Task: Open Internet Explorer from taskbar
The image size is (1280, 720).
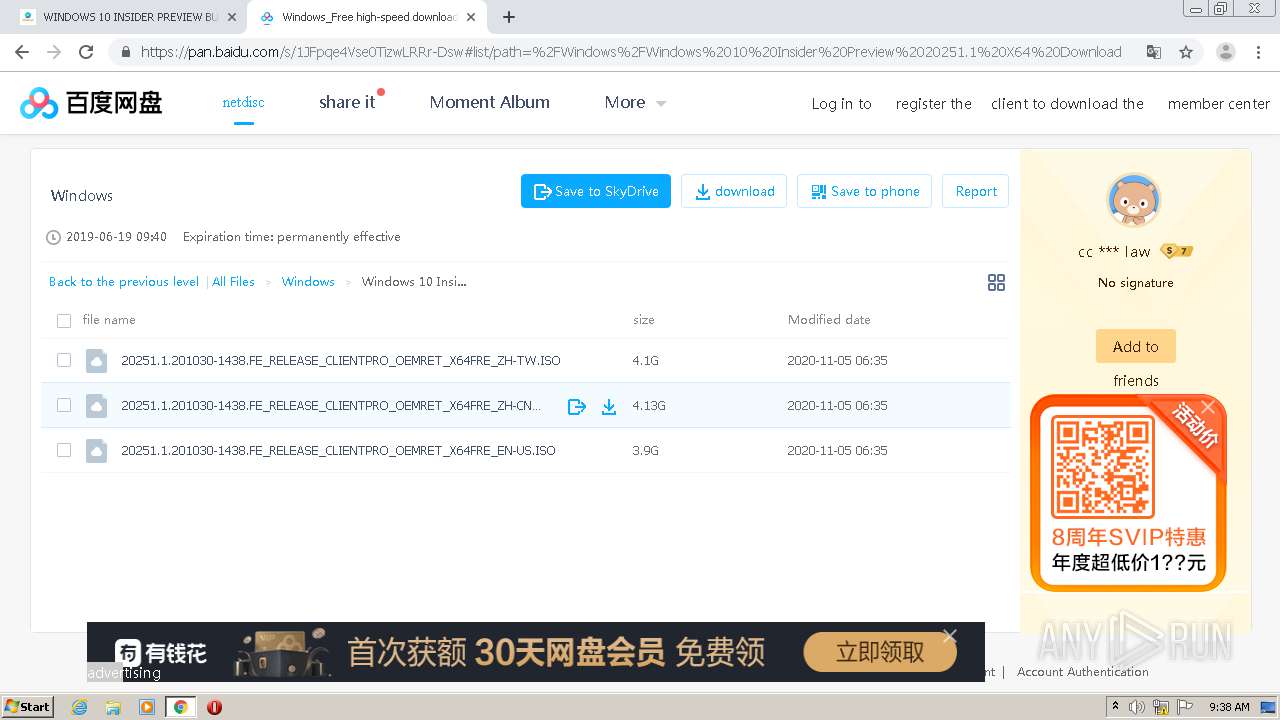Action: [80, 707]
